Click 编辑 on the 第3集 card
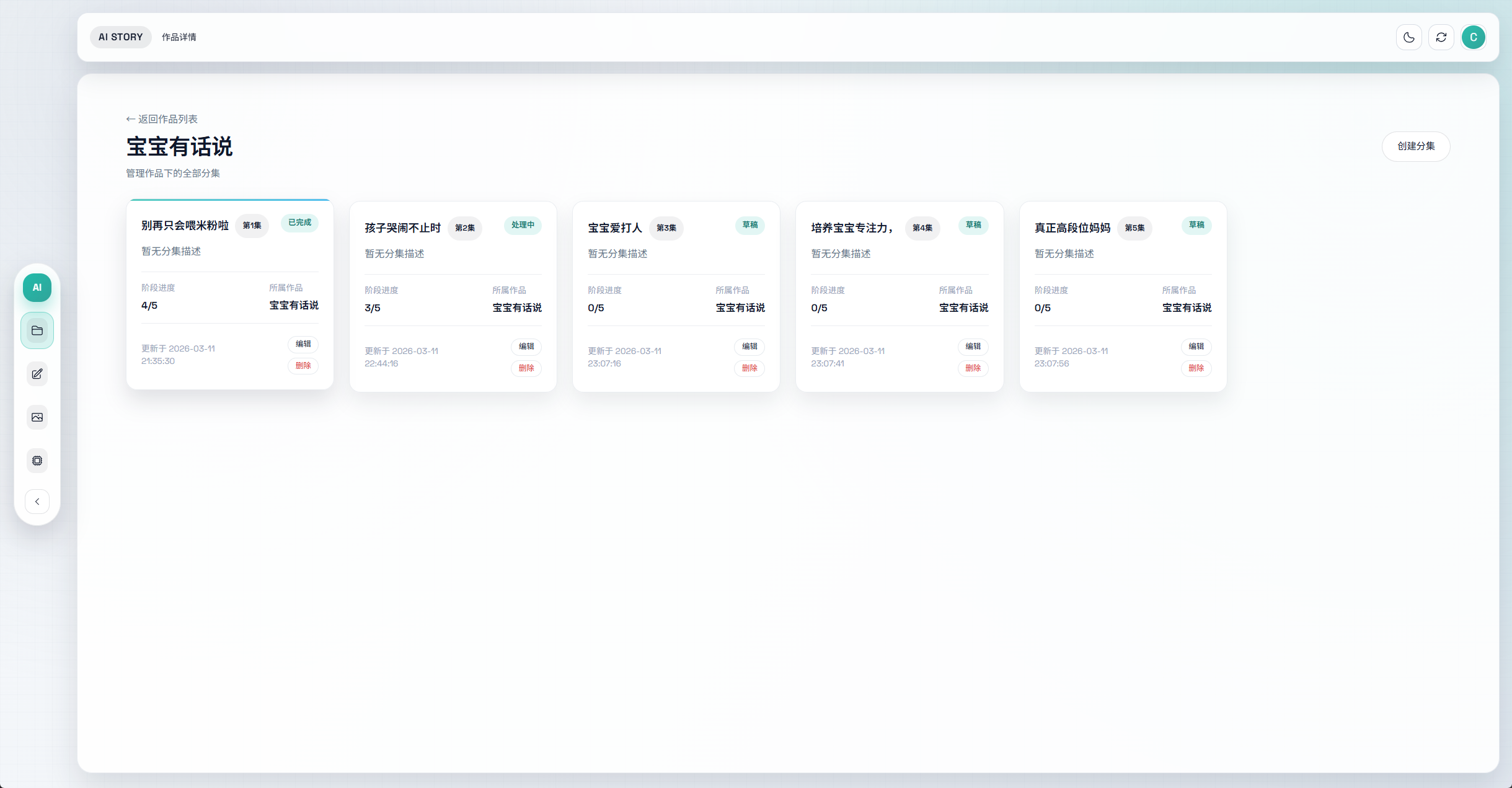This screenshot has height=788, width=1512. click(x=749, y=347)
